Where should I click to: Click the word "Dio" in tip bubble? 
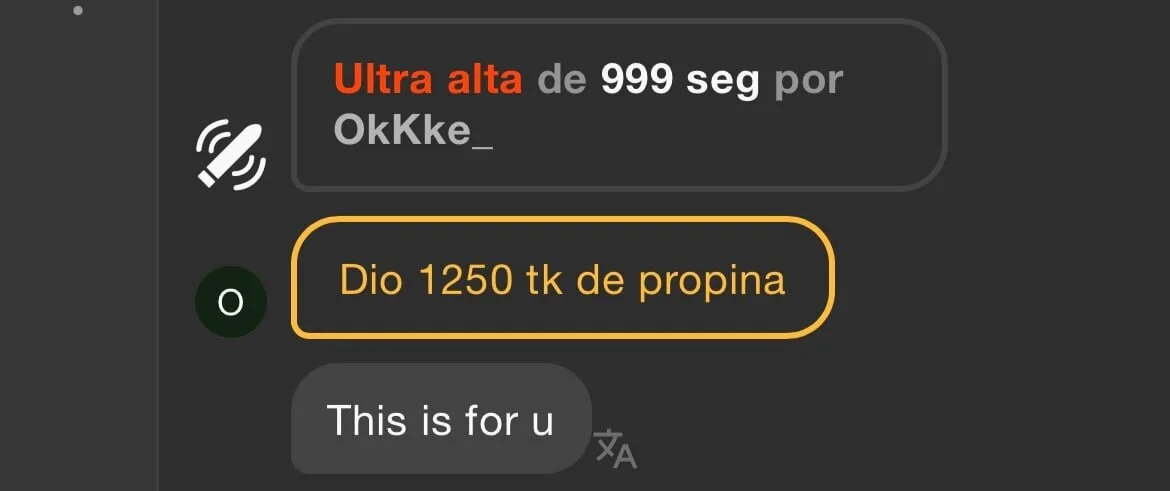tap(372, 280)
